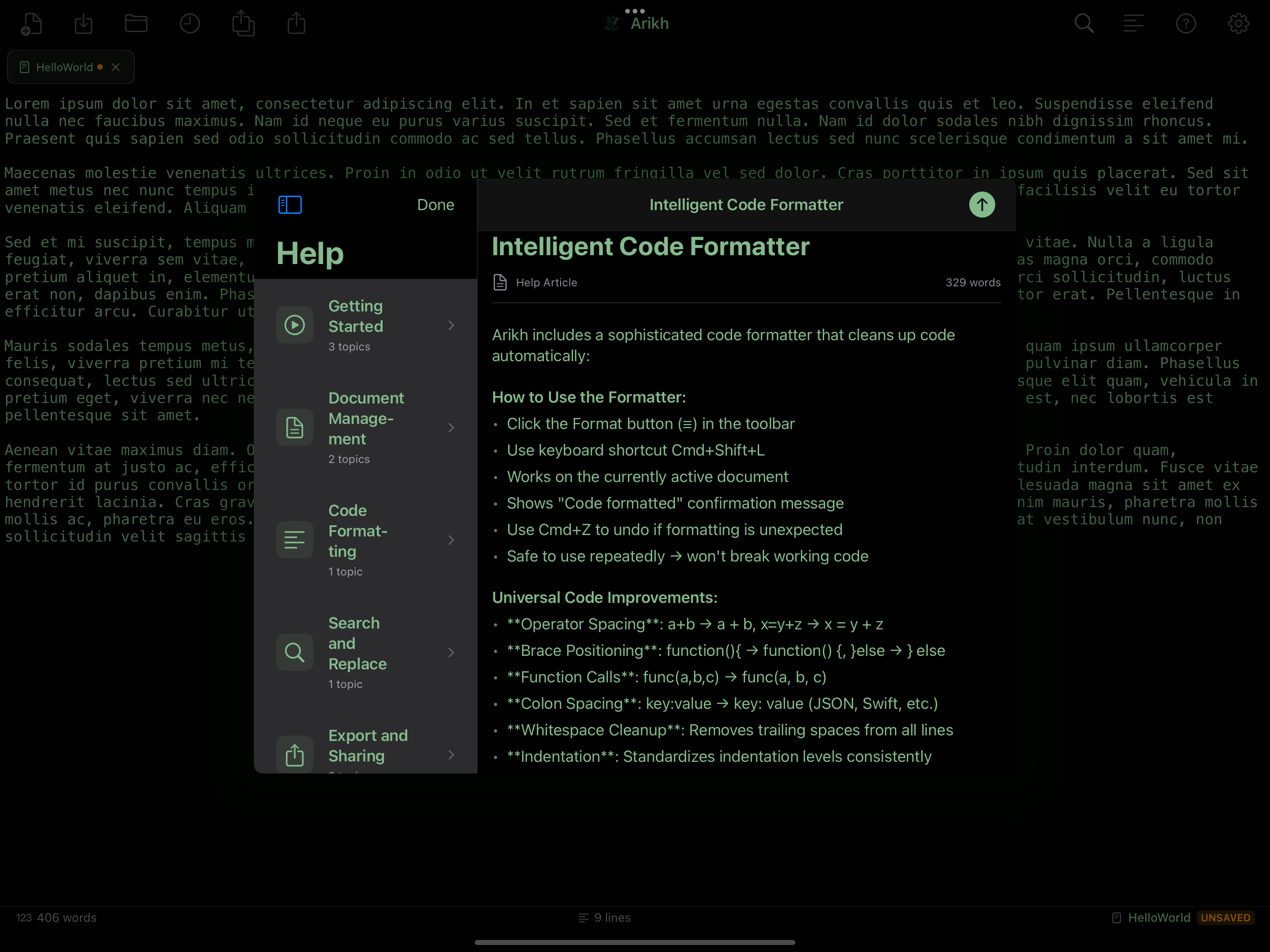Click the export documents stack icon
Image resolution: width=1270 pixels, height=952 pixels.
tap(243, 24)
